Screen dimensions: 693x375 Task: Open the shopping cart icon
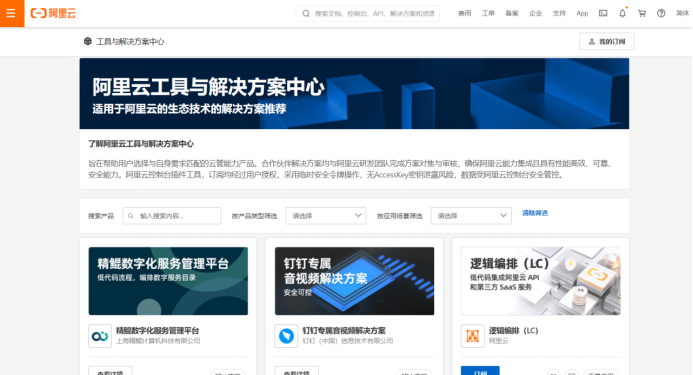(x=642, y=13)
